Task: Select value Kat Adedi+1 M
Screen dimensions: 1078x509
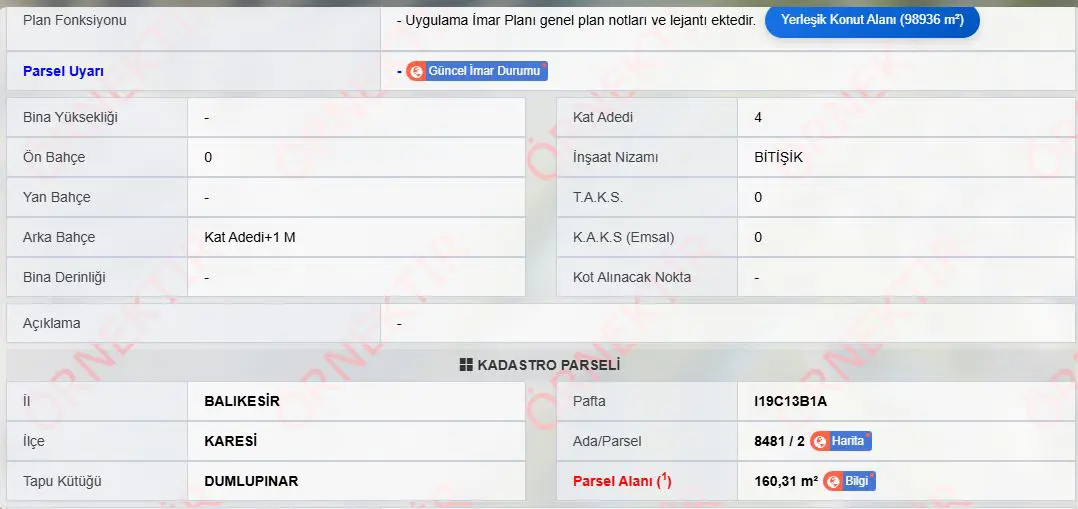Action: [250, 237]
